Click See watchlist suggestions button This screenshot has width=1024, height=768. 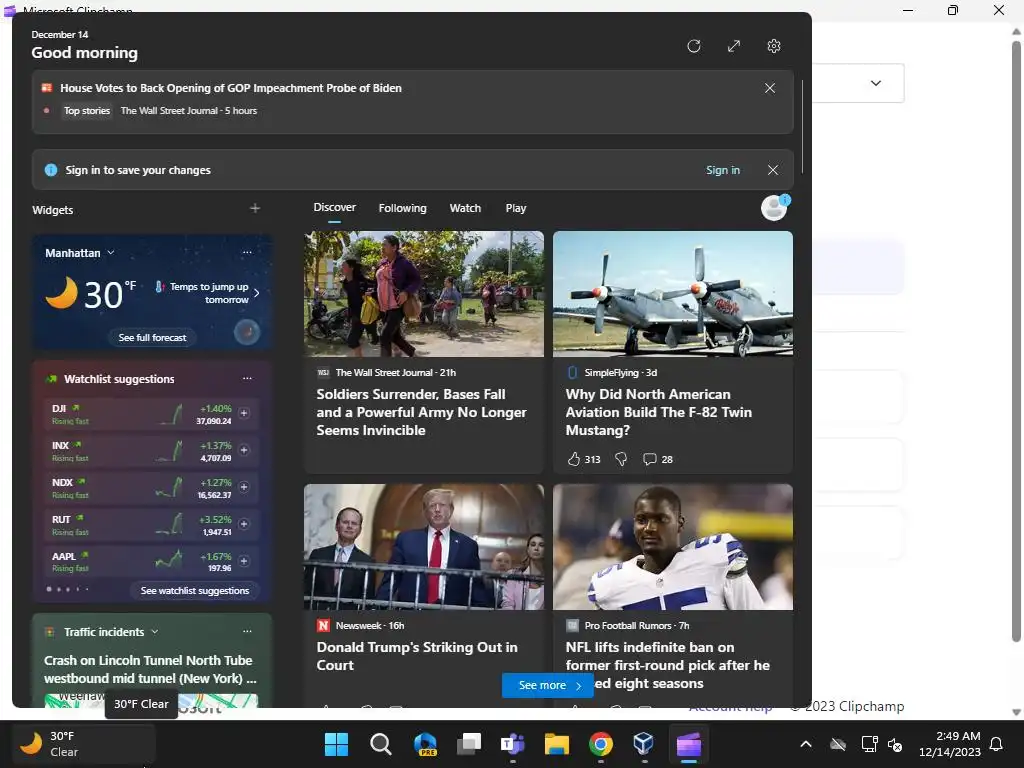[x=195, y=590]
